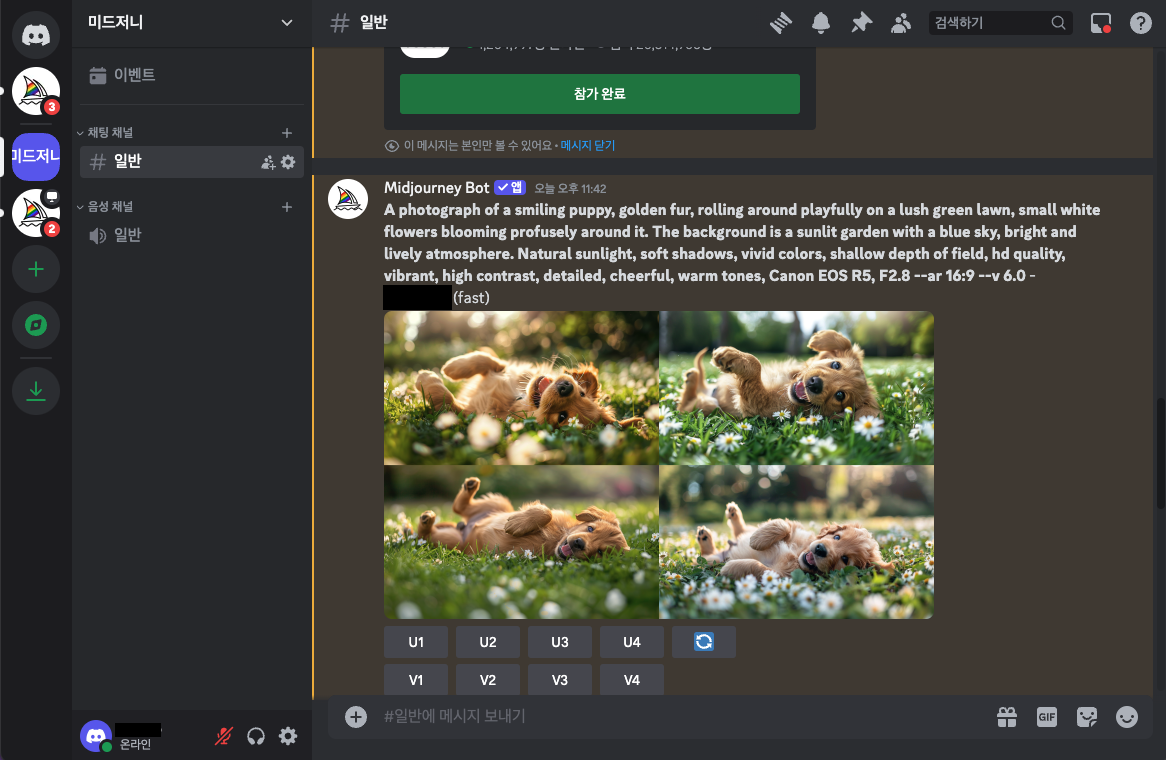Open Midjourney server with 3 notifications
Image resolution: width=1166 pixels, height=760 pixels.
coord(36,91)
